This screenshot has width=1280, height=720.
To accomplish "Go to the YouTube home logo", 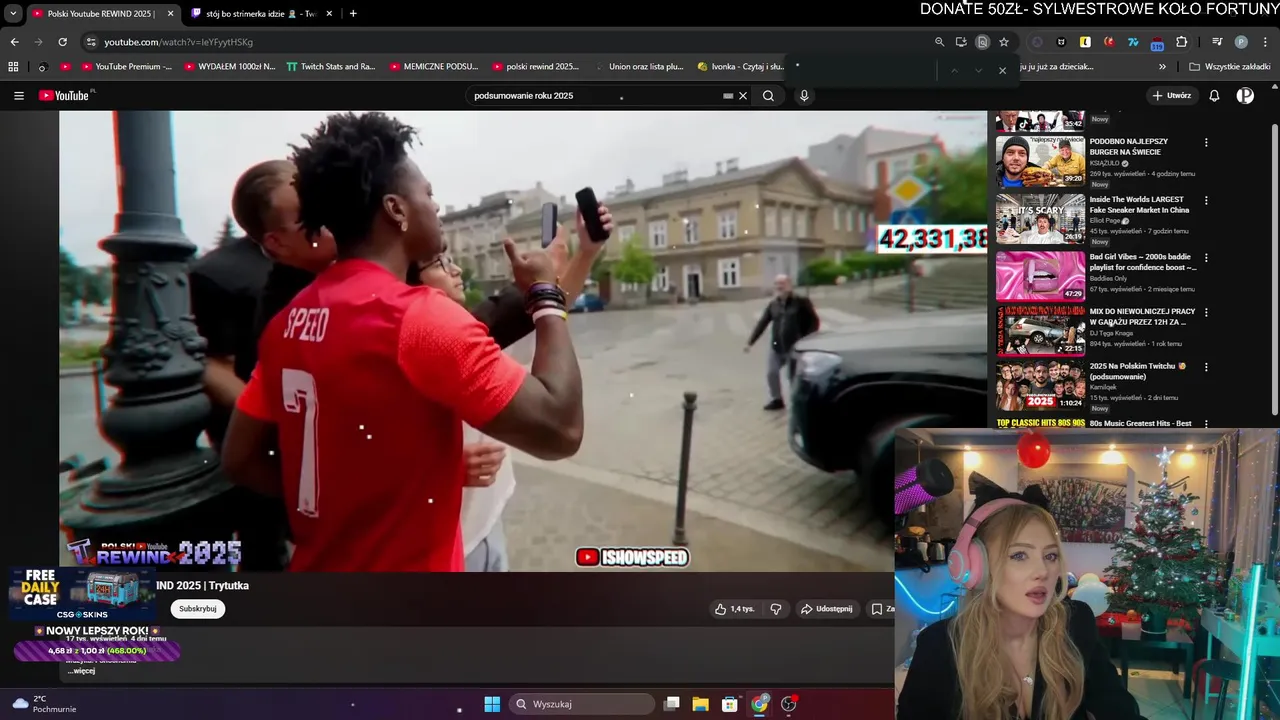I will click(66, 96).
